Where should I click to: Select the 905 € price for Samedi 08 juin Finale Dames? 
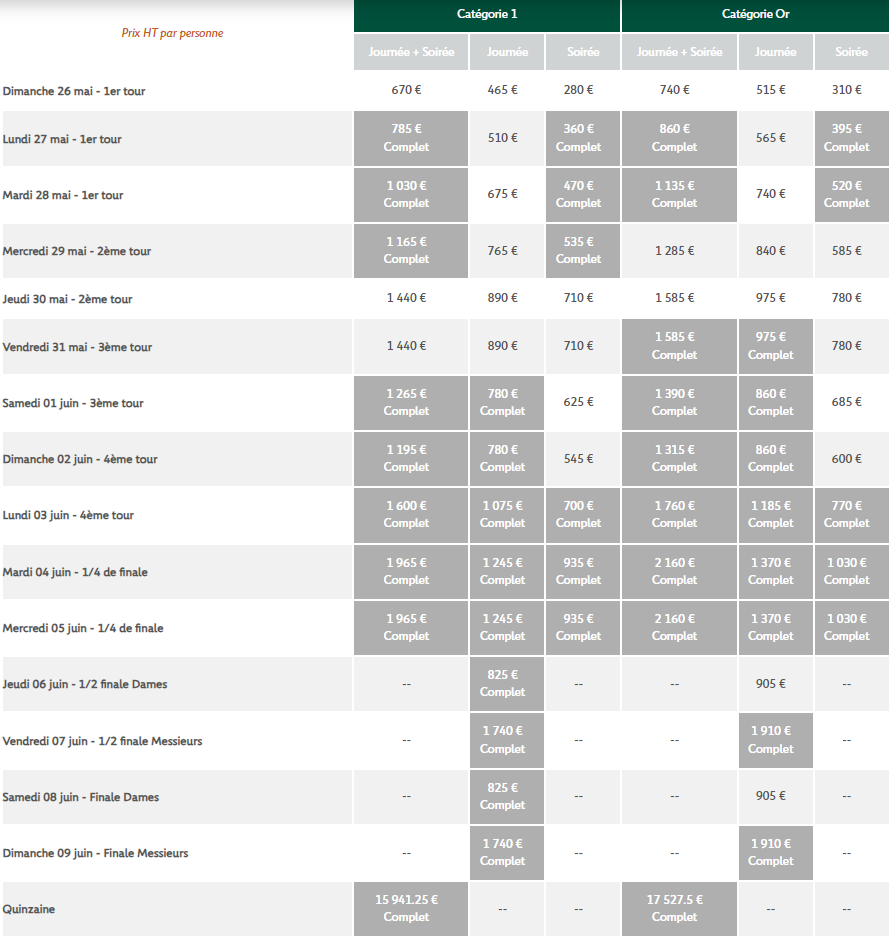pos(770,796)
